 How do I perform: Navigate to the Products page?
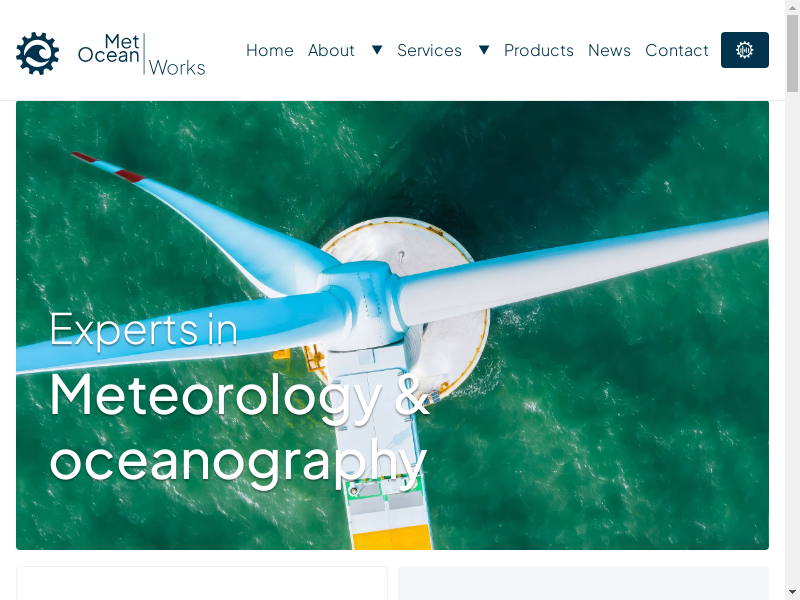click(539, 51)
